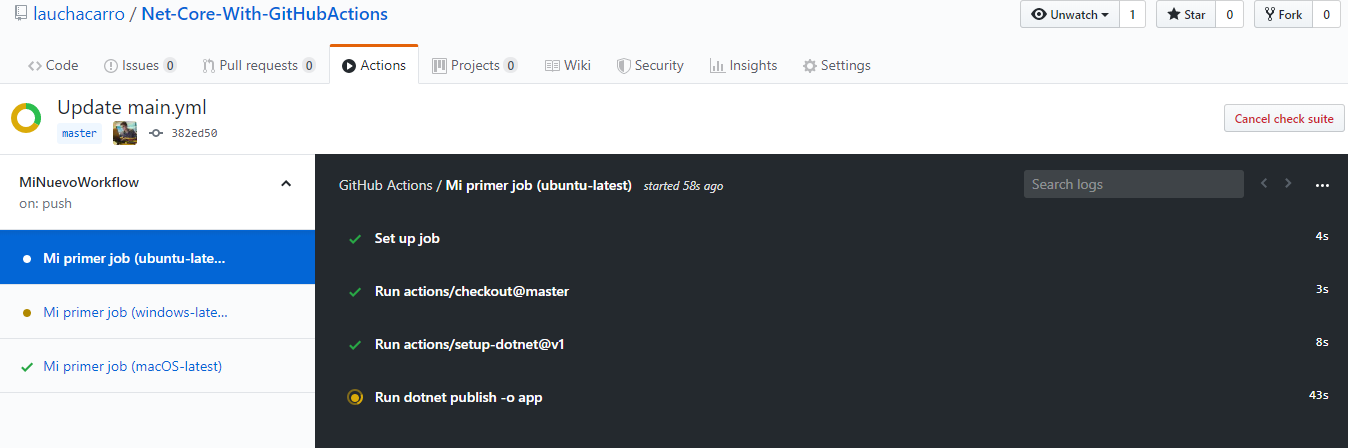
Task: Click the Update main.yml title
Action: pos(132,107)
